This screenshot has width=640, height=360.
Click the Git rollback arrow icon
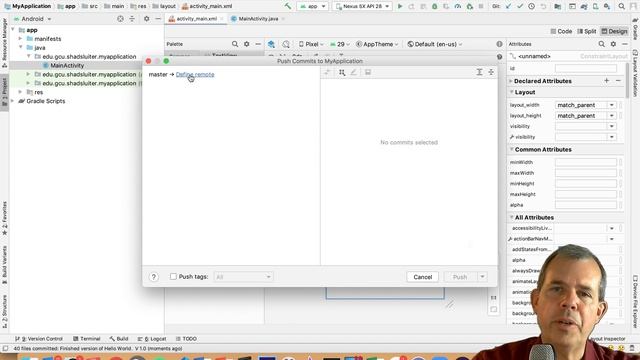pyautogui.click(x=543, y=6)
